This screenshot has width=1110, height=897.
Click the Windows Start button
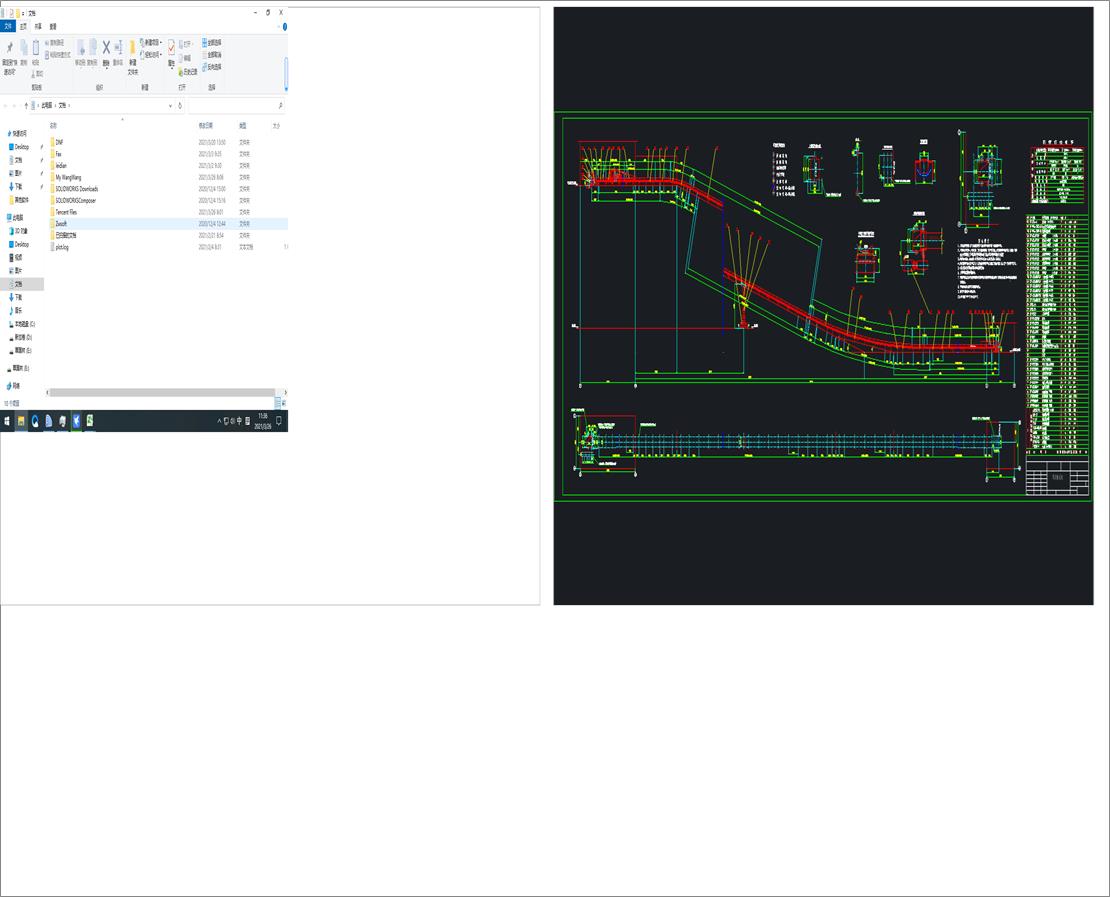pyautogui.click(x=7, y=421)
